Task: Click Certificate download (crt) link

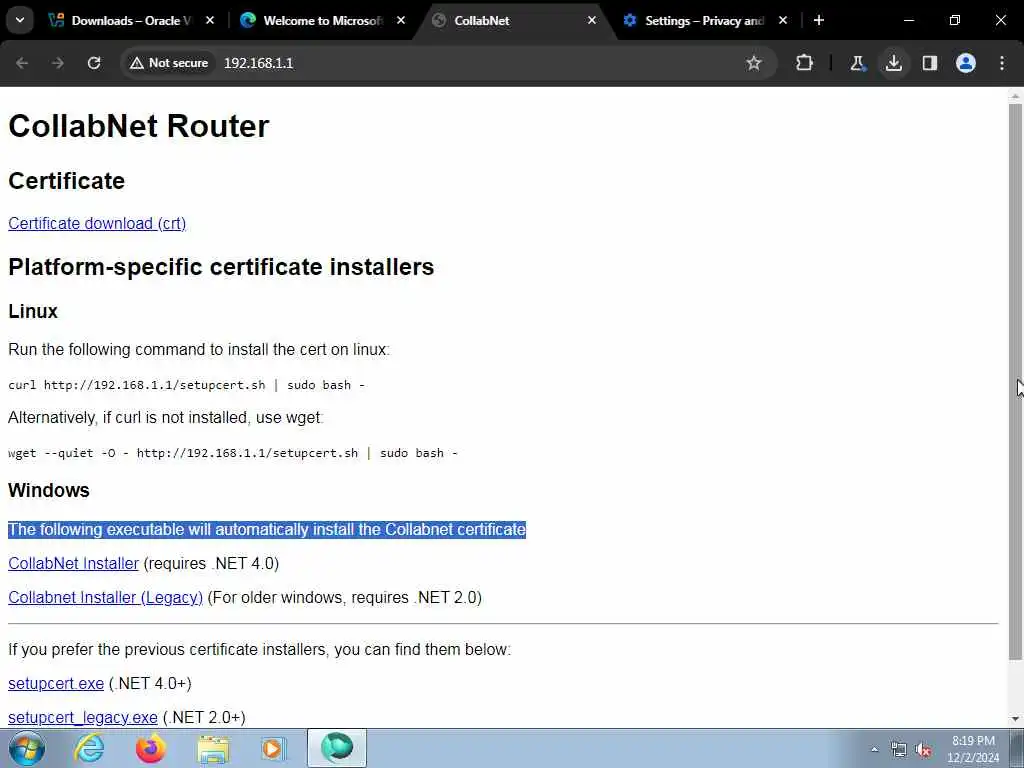Action: (x=97, y=223)
